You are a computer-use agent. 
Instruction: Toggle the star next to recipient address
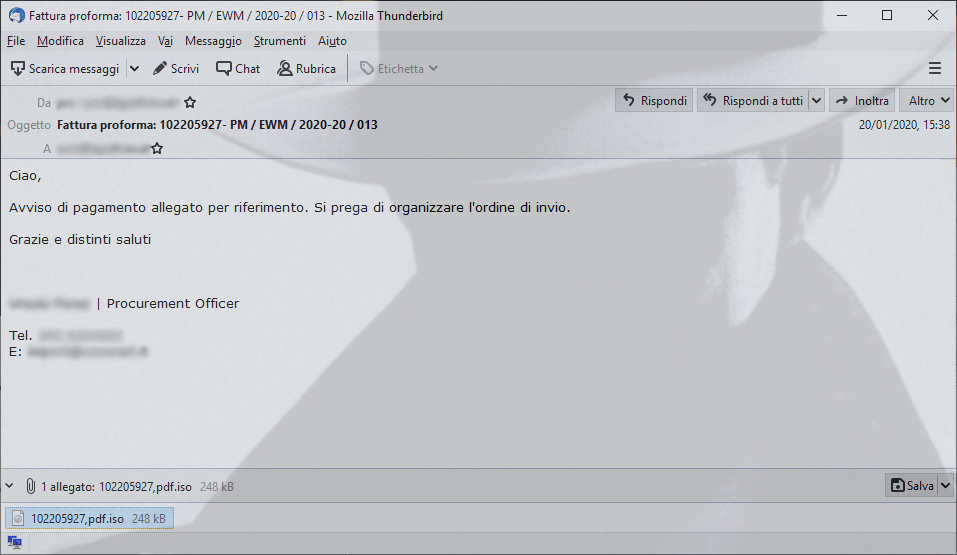click(157, 148)
